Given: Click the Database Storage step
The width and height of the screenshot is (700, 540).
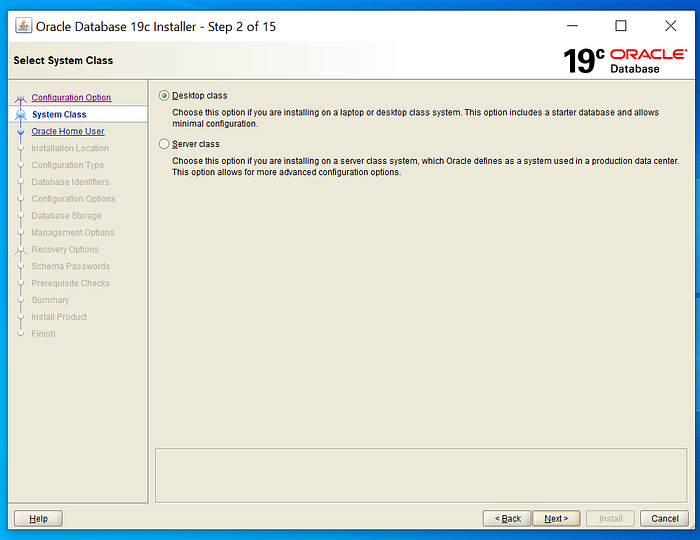Looking at the screenshot, I should [x=66, y=216].
